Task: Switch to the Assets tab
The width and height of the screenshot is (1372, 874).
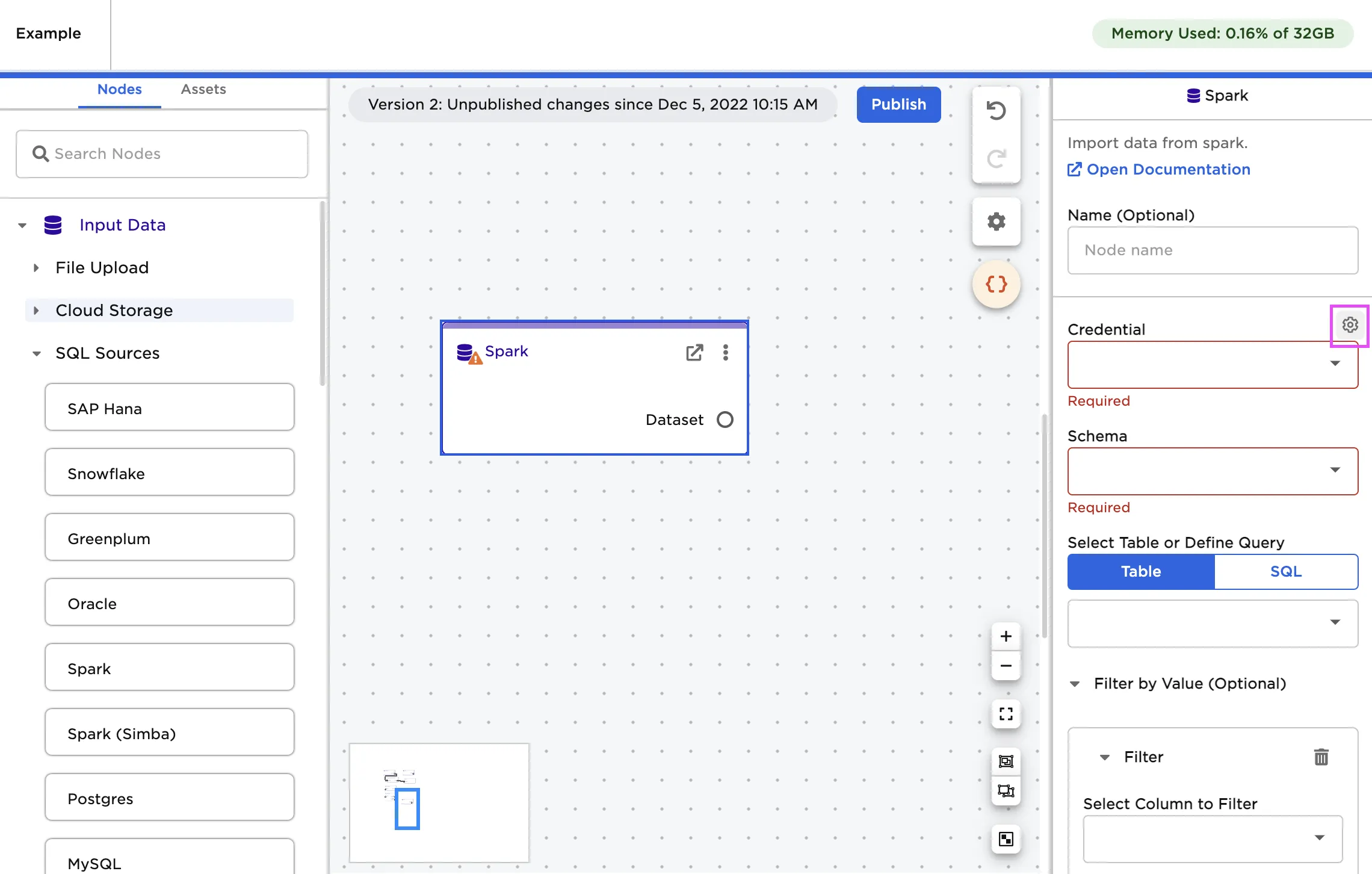Action: pyautogui.click(x=203, y=90)
